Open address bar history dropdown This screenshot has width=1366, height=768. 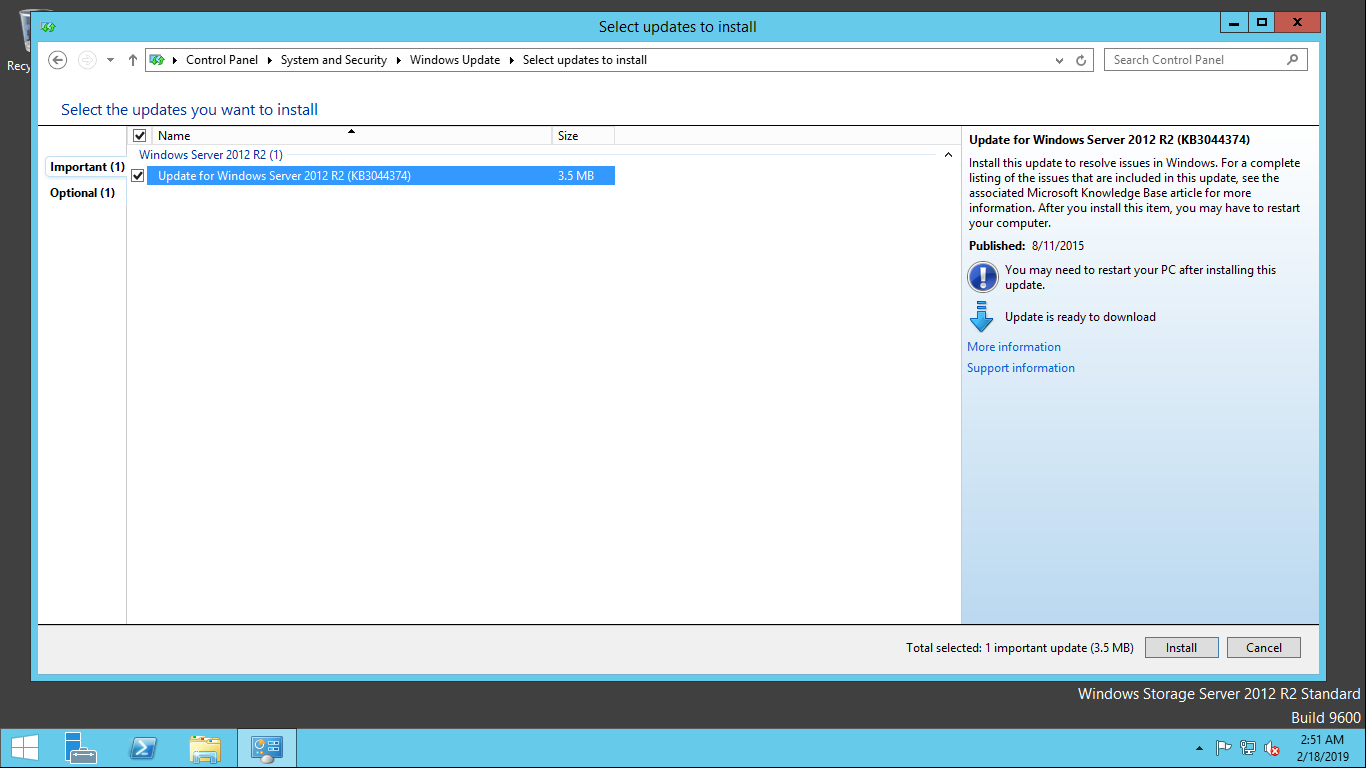(1060, 60)
